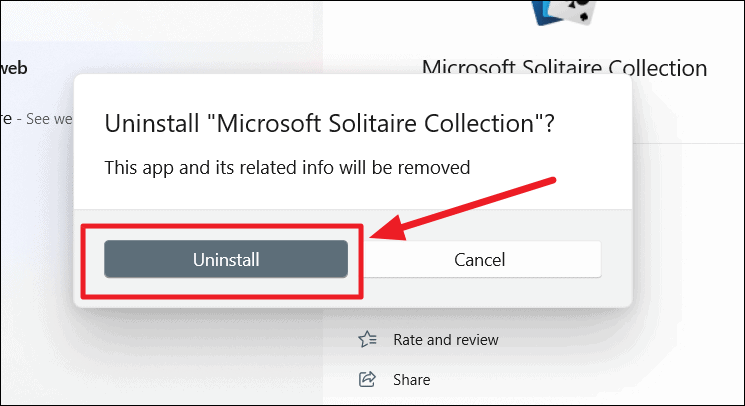Click the divider line under the app title
This screenshot has height=406, width=745.
pyautogui.click(x=688, y=143)
